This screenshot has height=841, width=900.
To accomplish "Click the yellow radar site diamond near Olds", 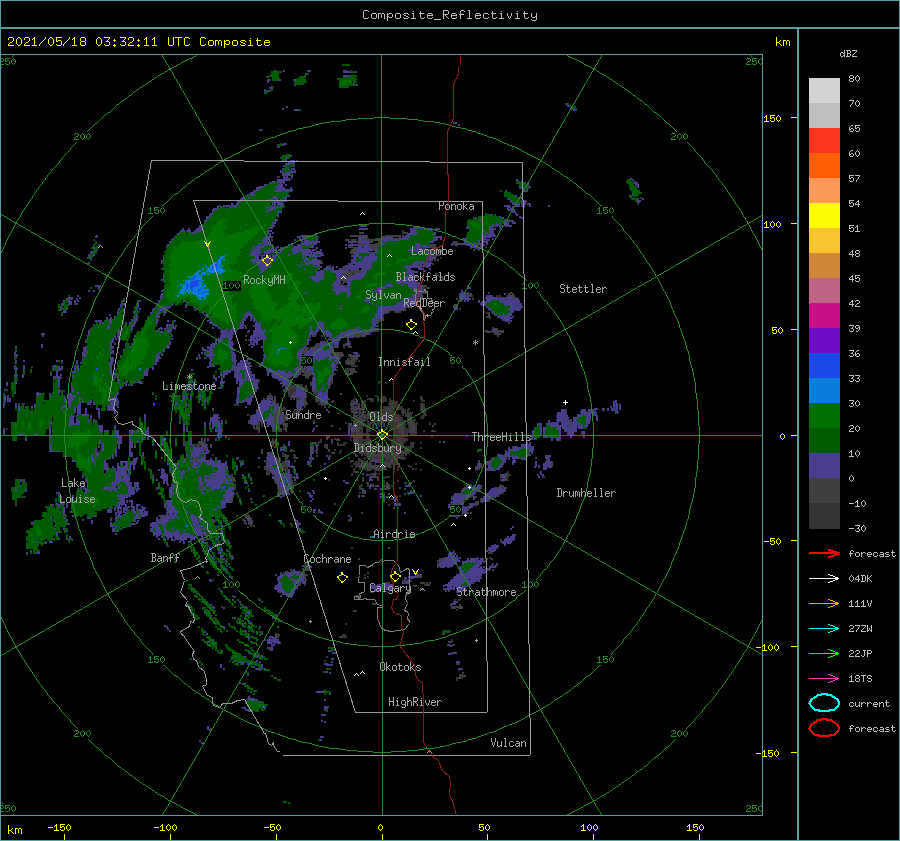I will pyautogui.click(x=382, y=435).
